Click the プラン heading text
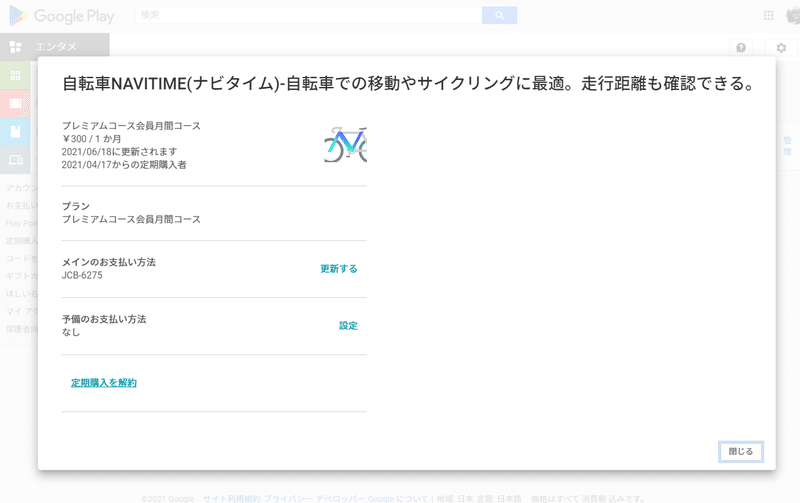The height and width of the screenshot is (503, 800). 76,206
